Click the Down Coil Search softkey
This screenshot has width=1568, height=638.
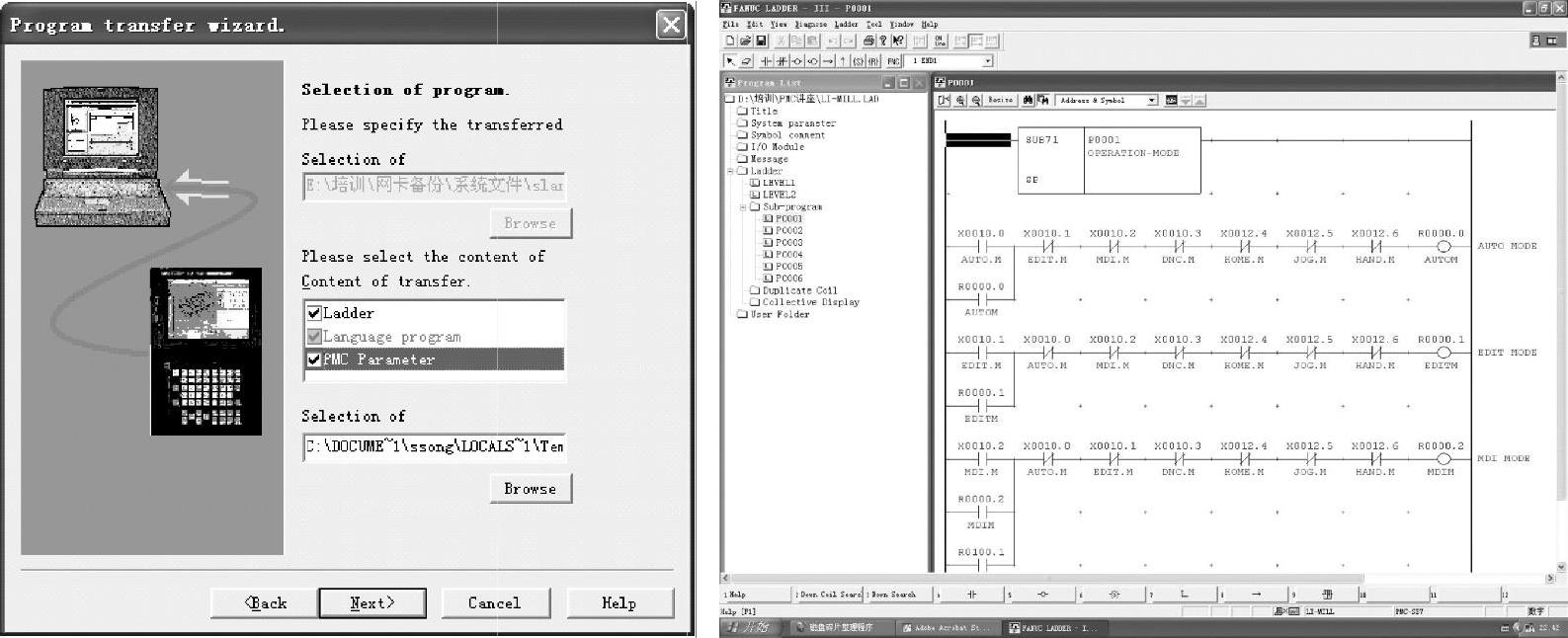point(828,594)
